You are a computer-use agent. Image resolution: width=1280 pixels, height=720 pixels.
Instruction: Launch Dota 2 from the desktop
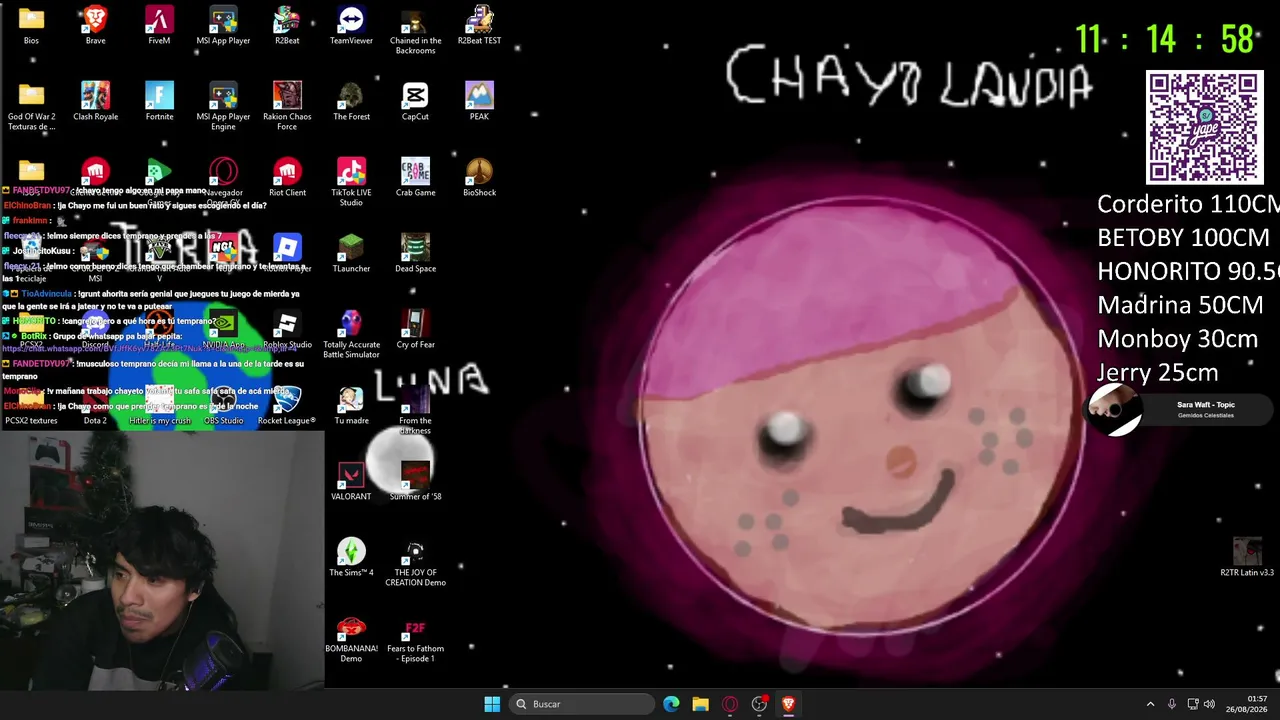(x=95, y=405)
